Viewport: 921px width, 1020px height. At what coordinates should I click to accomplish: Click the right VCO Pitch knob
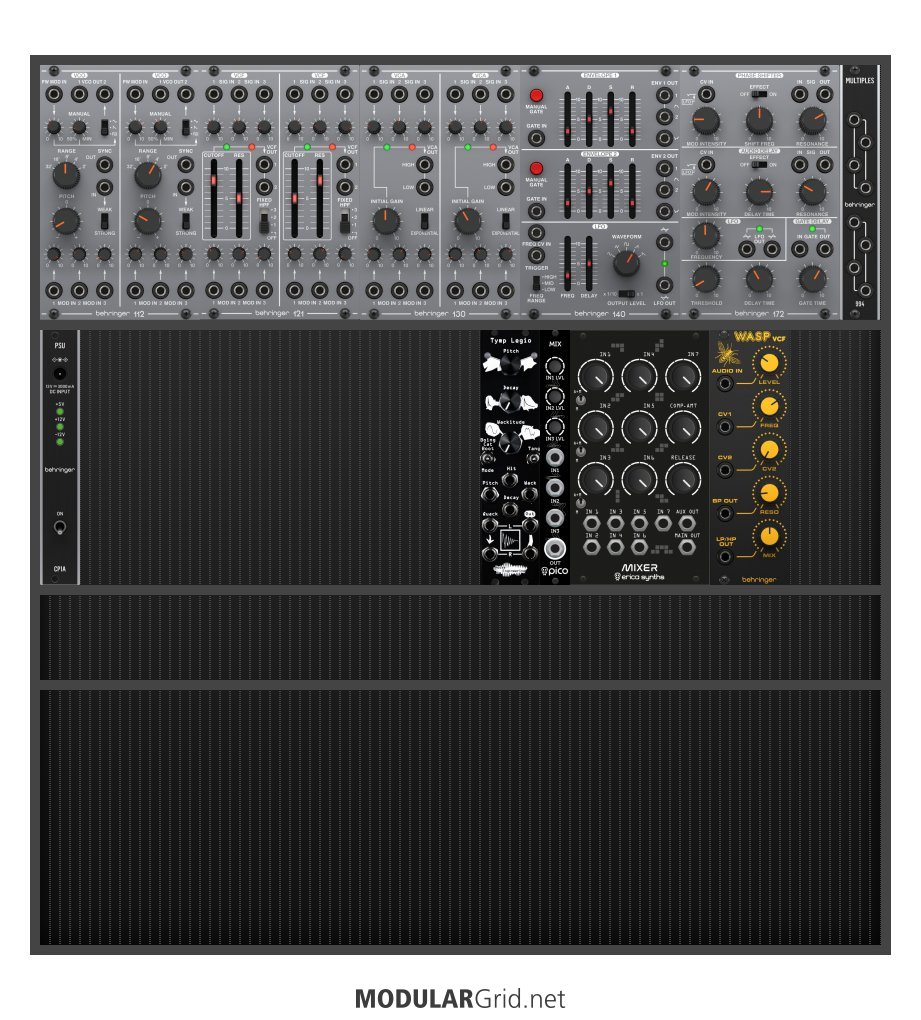(x=148, y=221)
